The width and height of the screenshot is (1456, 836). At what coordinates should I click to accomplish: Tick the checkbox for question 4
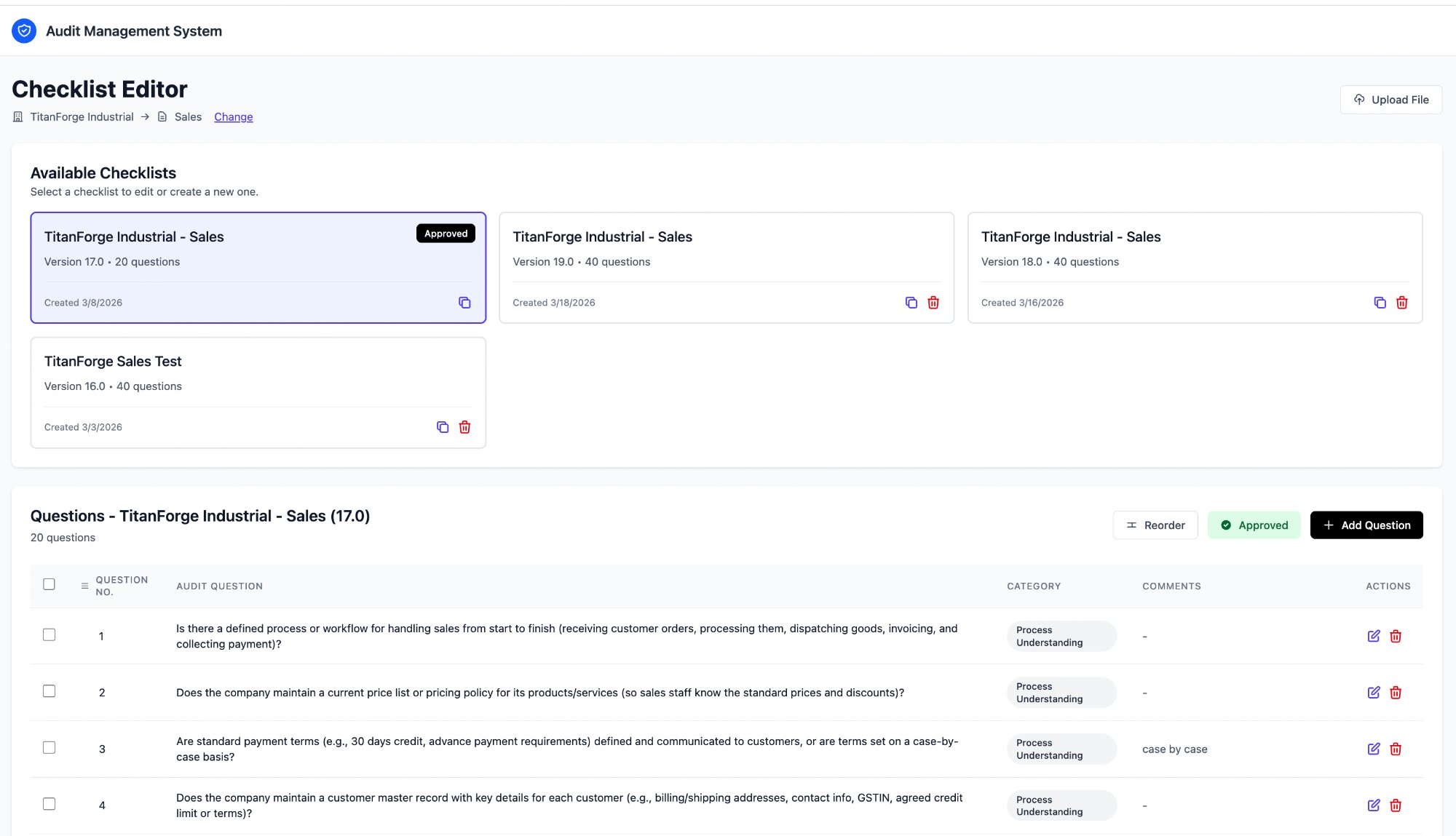coord(49,804)
